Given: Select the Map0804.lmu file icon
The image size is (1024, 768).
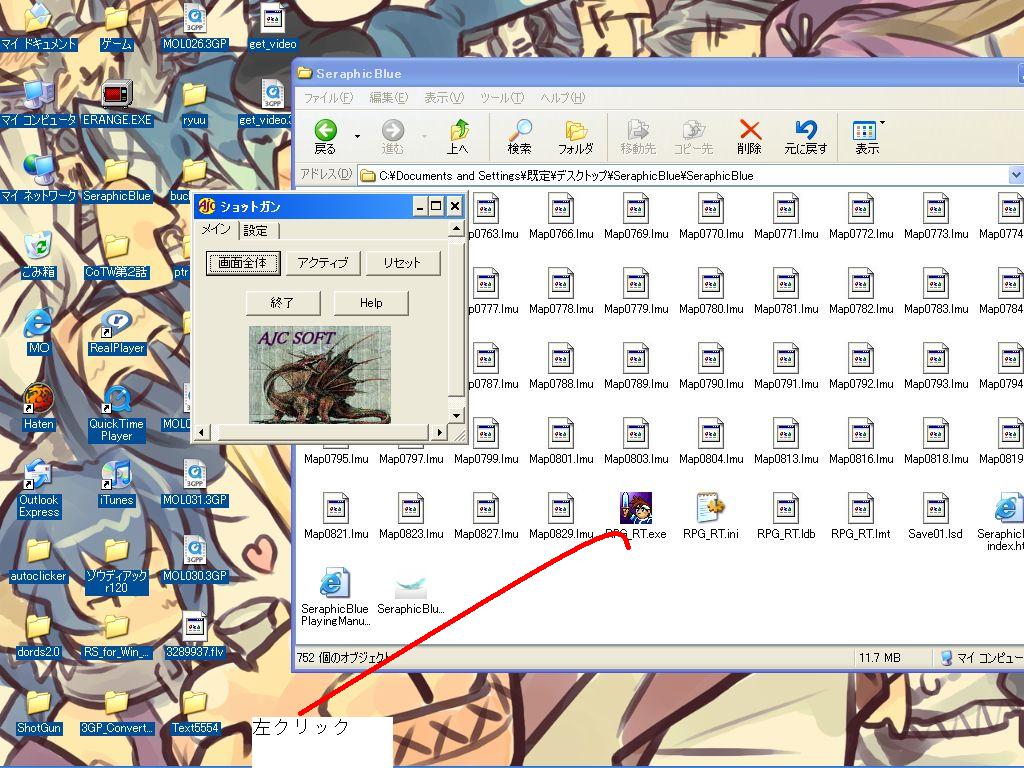Looking at the screenshot, I should pos(711,433).
